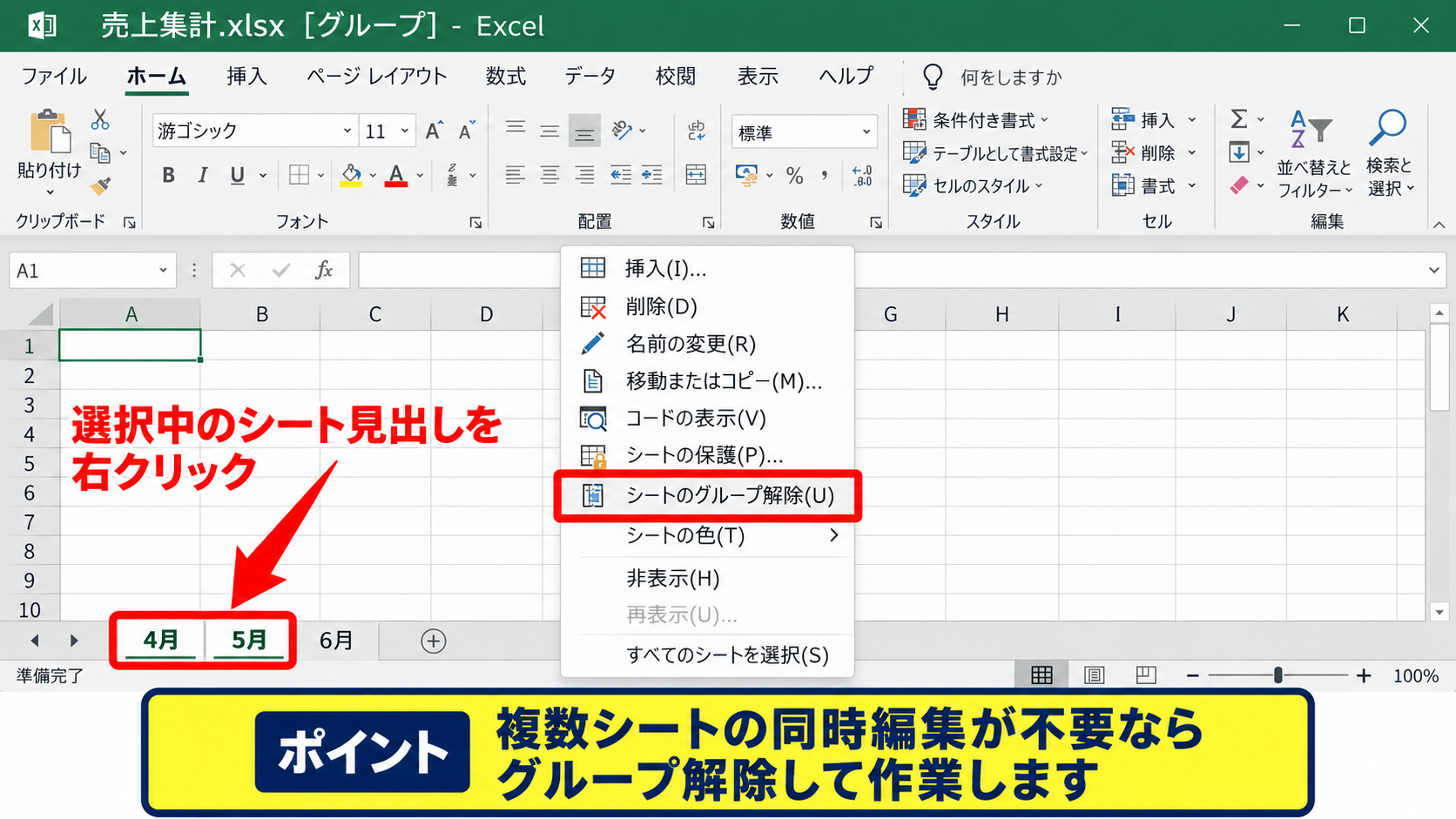Open 条件付き書式 dropdown
This screenshot has width=1456, height=819.
pyautogui.click(x=976, y=119)
